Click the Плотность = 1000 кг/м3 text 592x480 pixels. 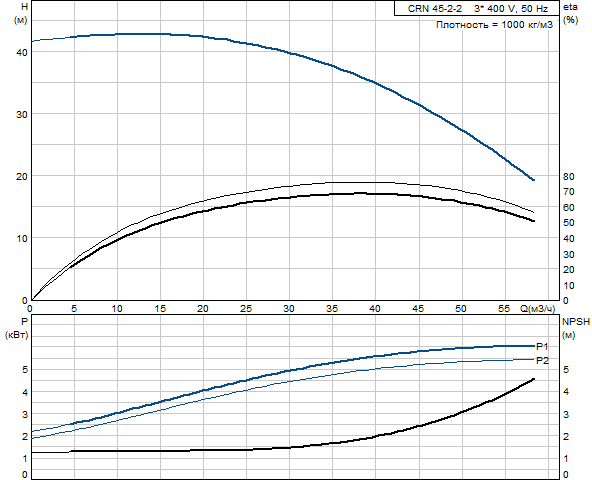[495, 25]
